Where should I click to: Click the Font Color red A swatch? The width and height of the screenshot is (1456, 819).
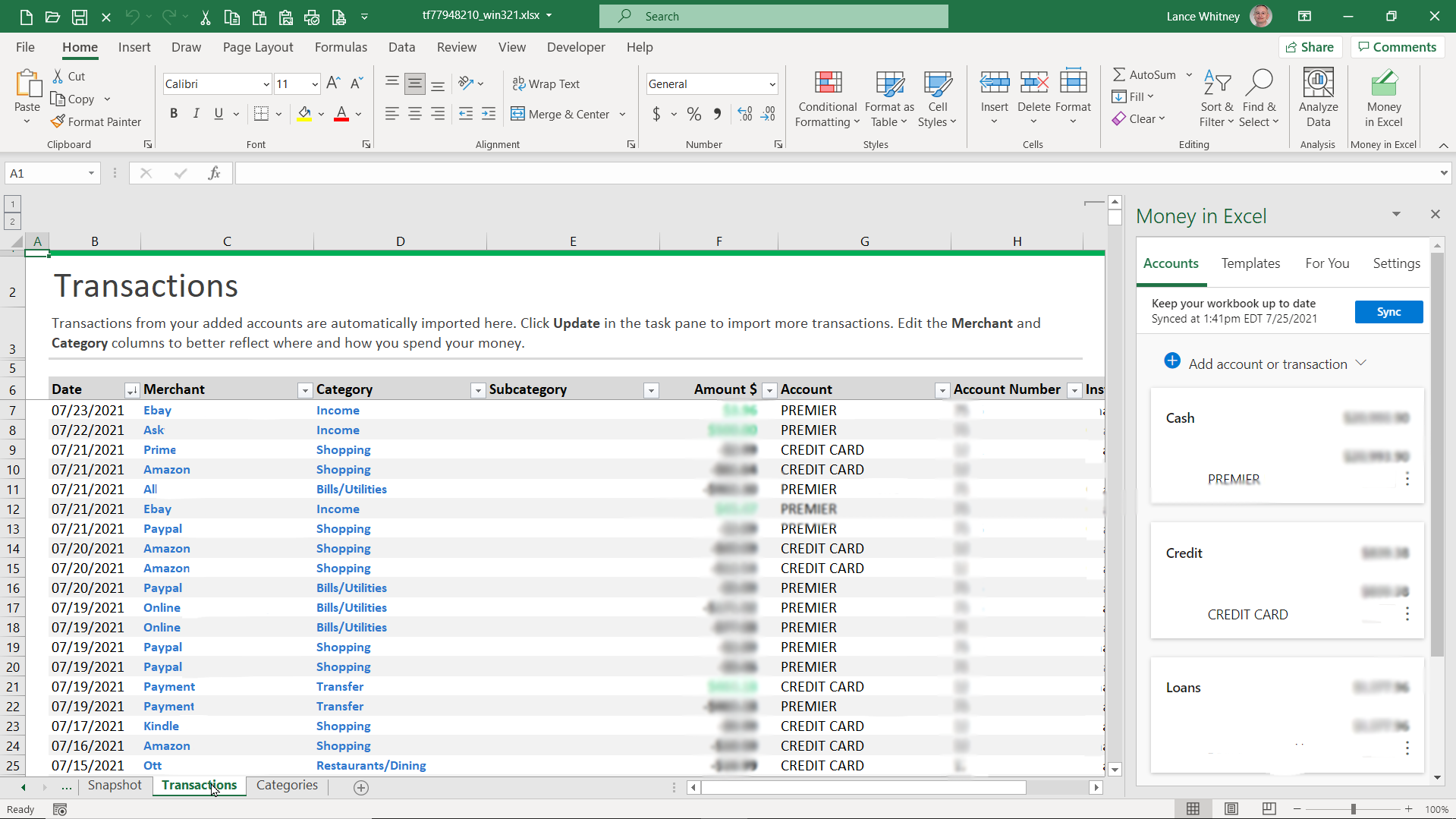click(x=341, y=114)
